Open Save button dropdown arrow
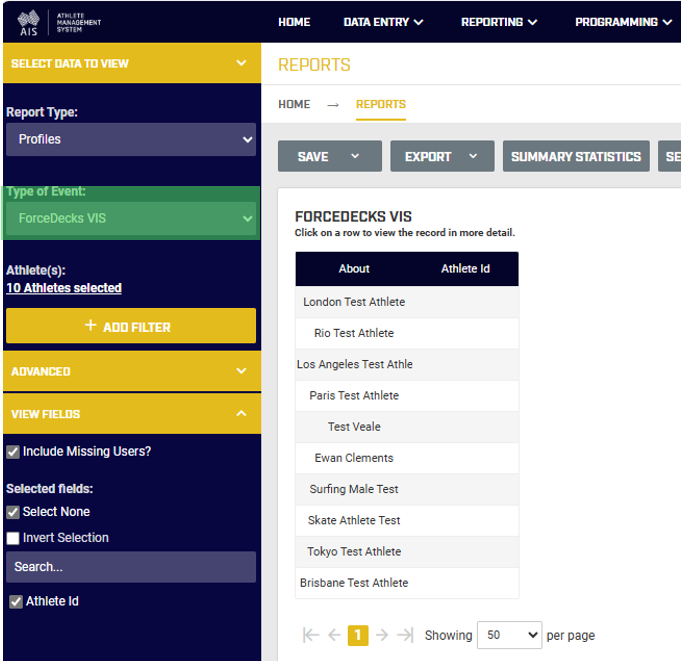Screen dimensions: 685x661 (355, 156)
